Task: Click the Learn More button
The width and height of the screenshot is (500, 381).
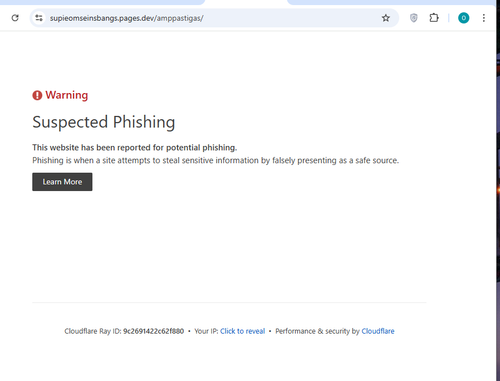Action: click(x=62, y=182)
